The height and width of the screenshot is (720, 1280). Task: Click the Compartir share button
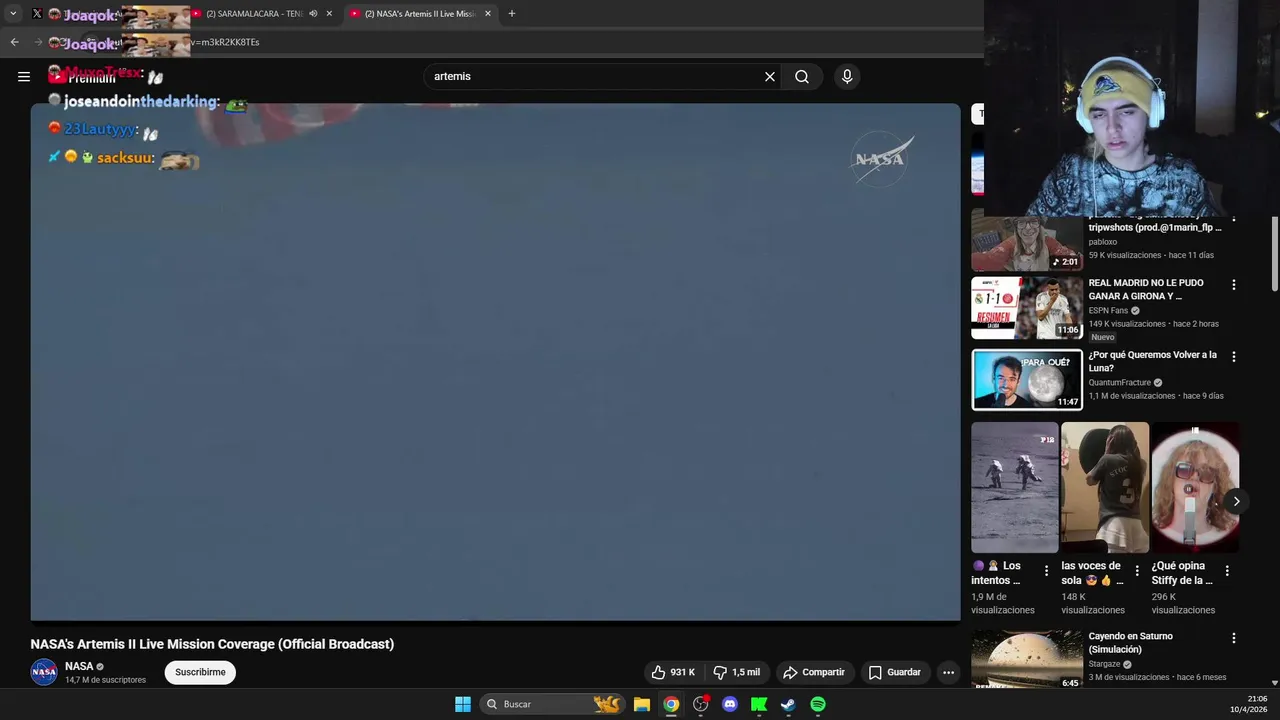[814, 672]
